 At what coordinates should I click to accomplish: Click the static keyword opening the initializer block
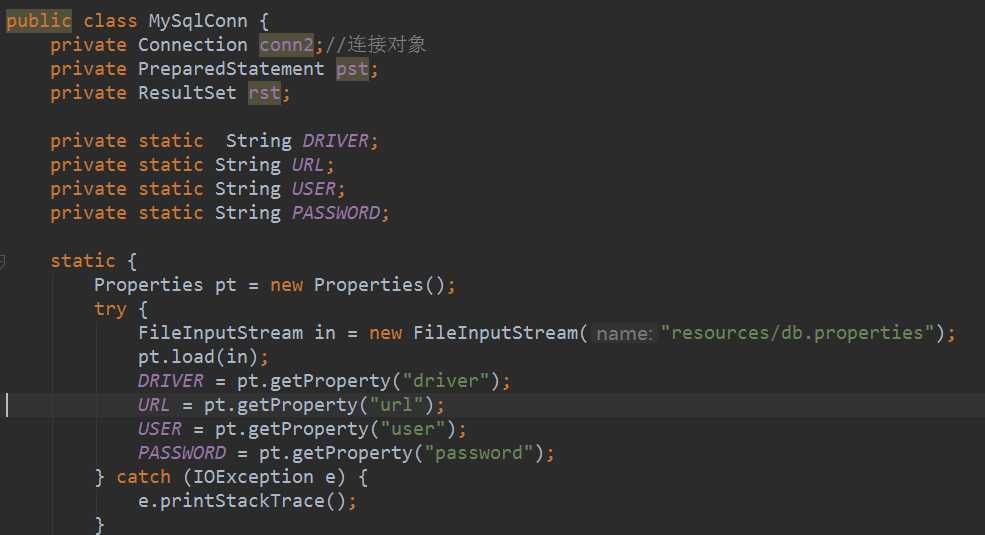pyautogui.click(x=83, y=261)
